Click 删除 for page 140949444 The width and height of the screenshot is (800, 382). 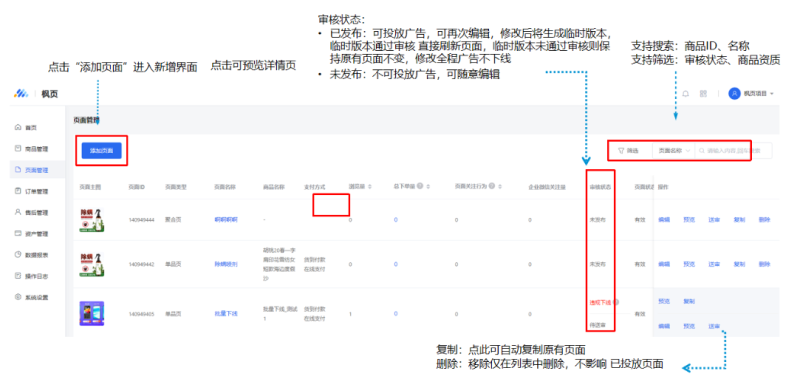click(764, 220)
